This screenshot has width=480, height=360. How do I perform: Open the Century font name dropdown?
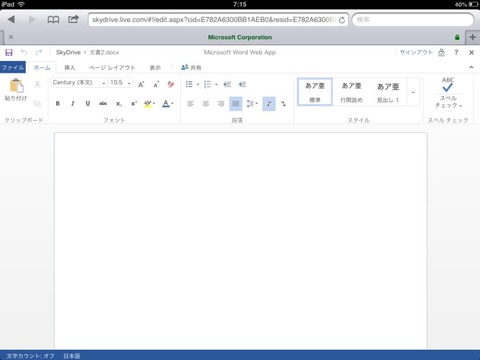pyautogui.click(x=79, y=83)
